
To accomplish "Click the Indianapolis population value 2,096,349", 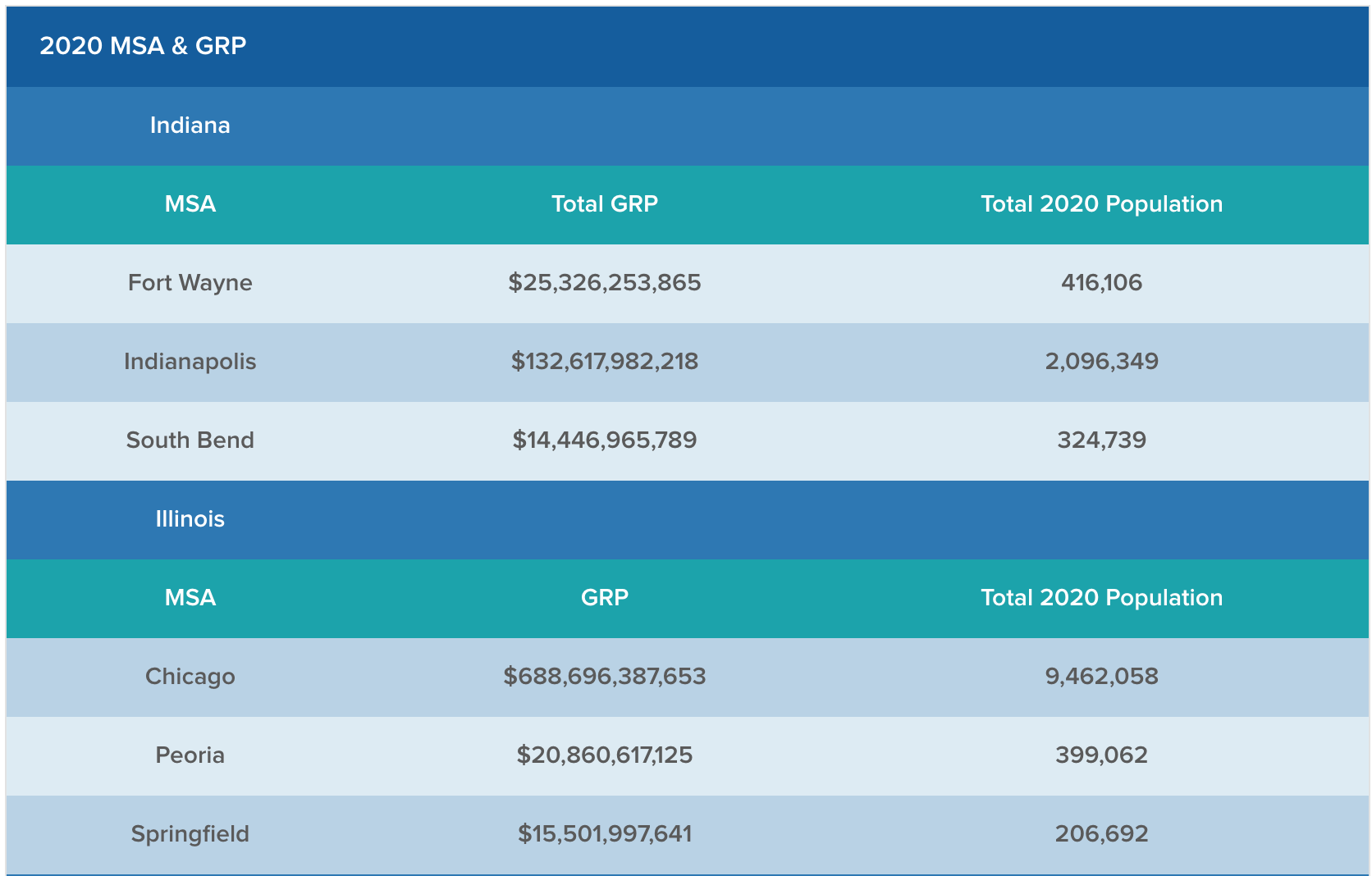I will pos(1101,362).
